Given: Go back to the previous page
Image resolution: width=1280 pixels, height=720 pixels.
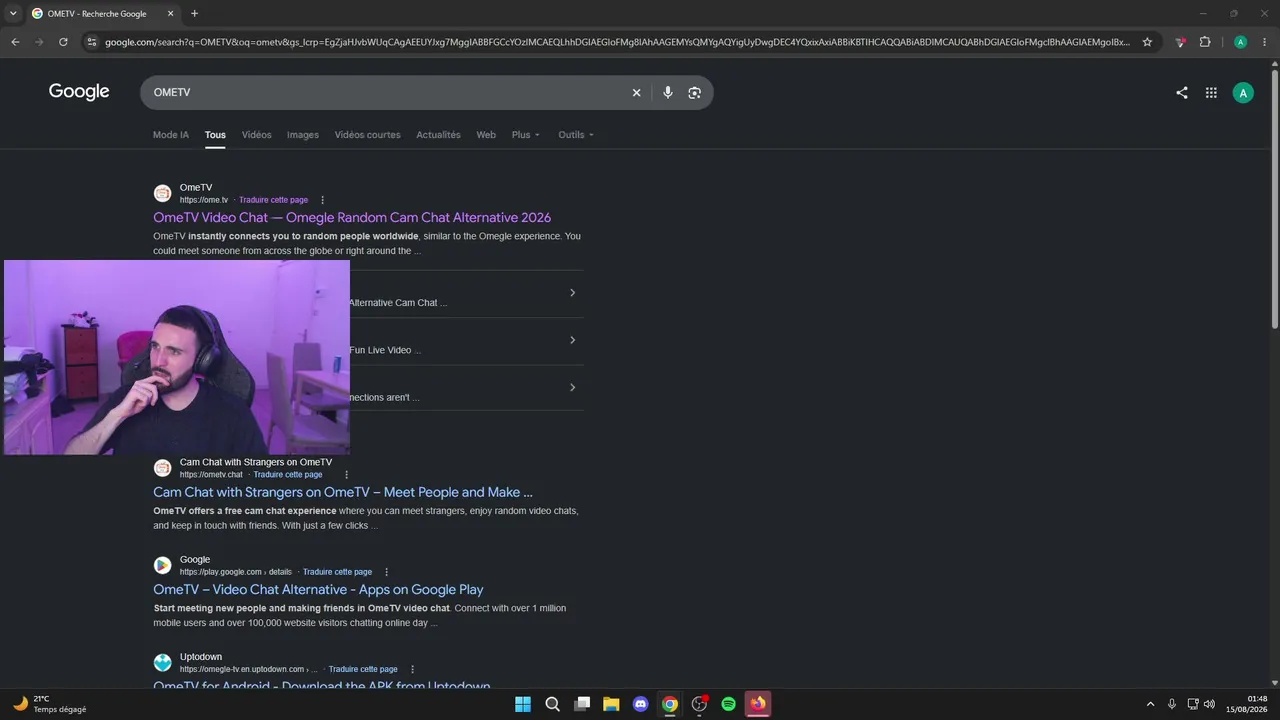Looking at the screenshot, I should 15,42.
